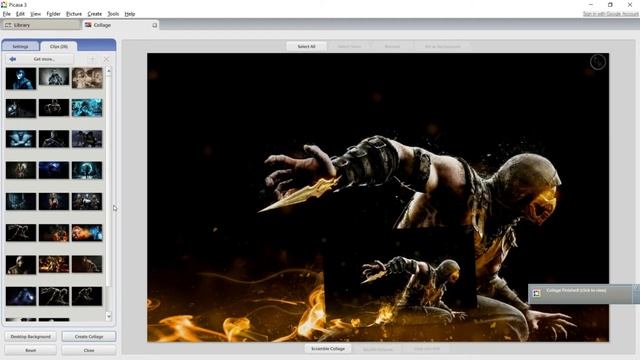Switch to the Library tab
Image resolution: width=640 pixels, height=360 pixels.
41,25
